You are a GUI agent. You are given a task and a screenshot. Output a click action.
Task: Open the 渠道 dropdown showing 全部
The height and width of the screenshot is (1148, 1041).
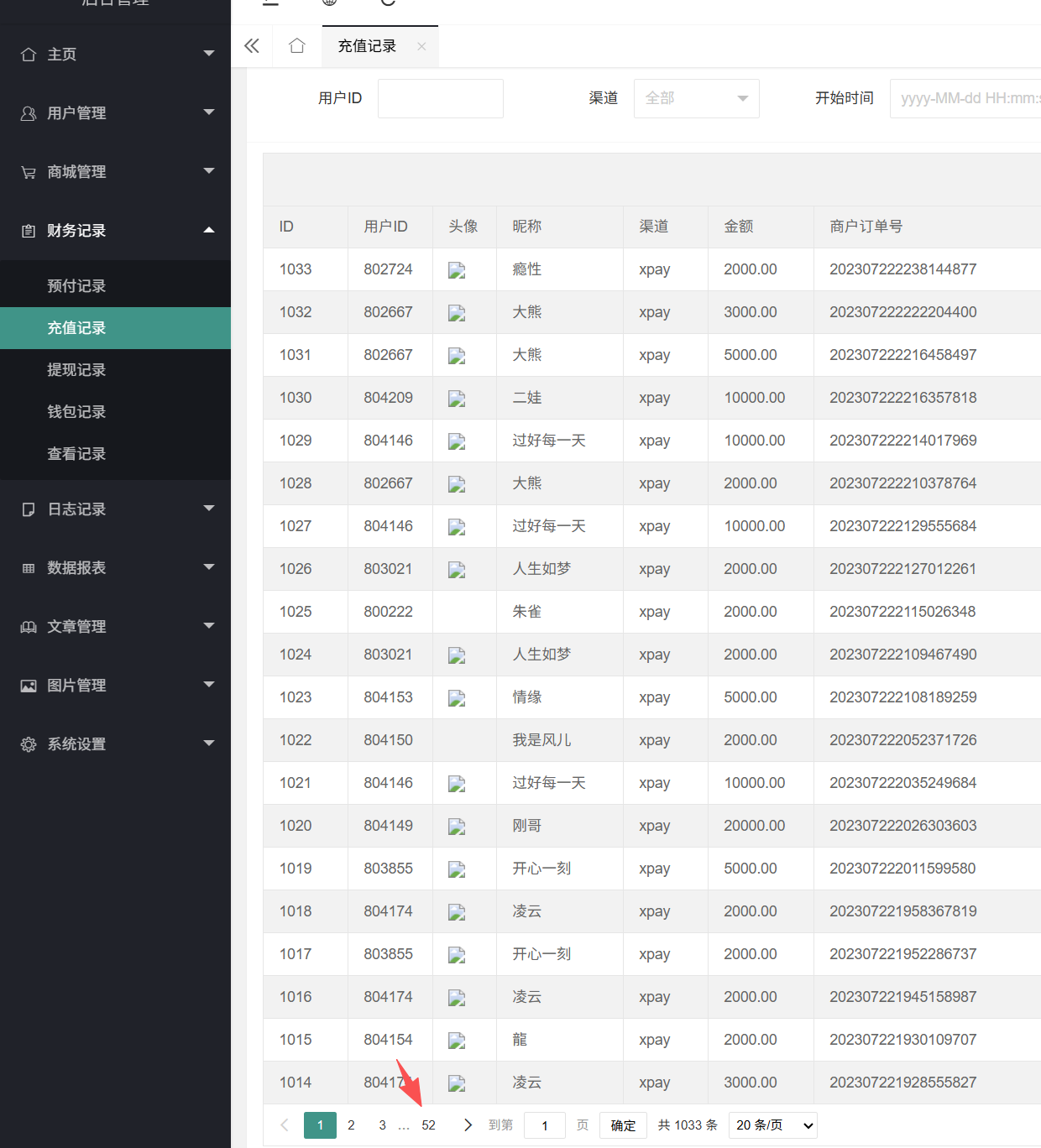coord(697,98)
